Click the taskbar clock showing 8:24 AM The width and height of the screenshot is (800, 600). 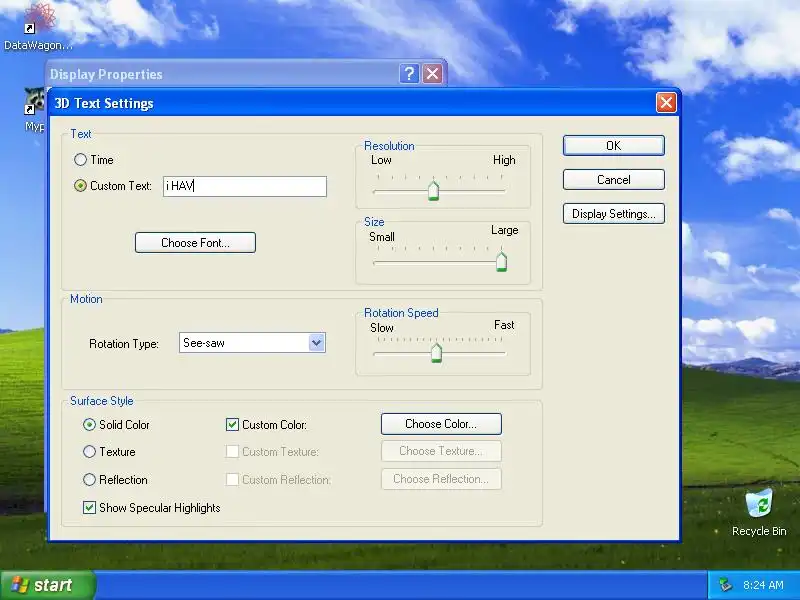click(763, 585)
